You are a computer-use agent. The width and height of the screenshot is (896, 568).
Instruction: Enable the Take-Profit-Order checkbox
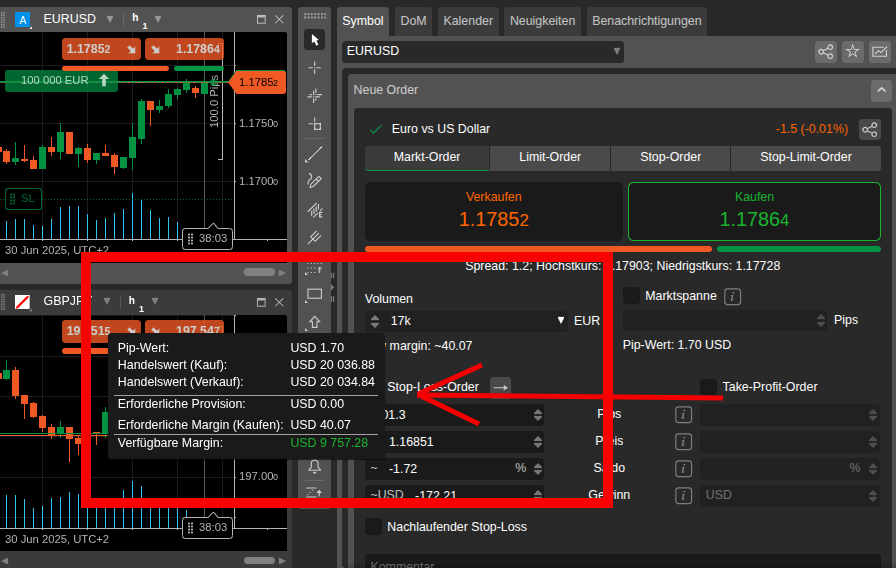tap(709, 387)
